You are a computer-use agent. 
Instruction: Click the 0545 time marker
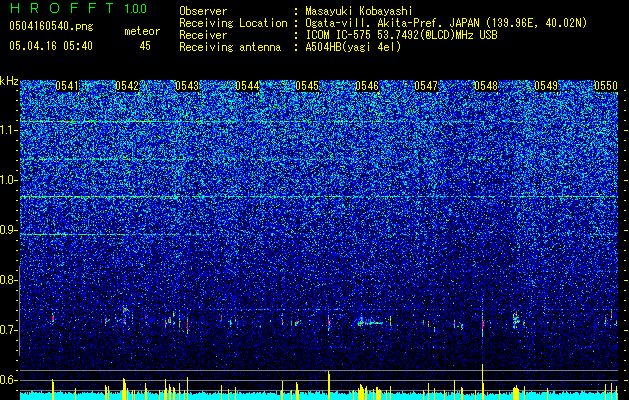307,86
